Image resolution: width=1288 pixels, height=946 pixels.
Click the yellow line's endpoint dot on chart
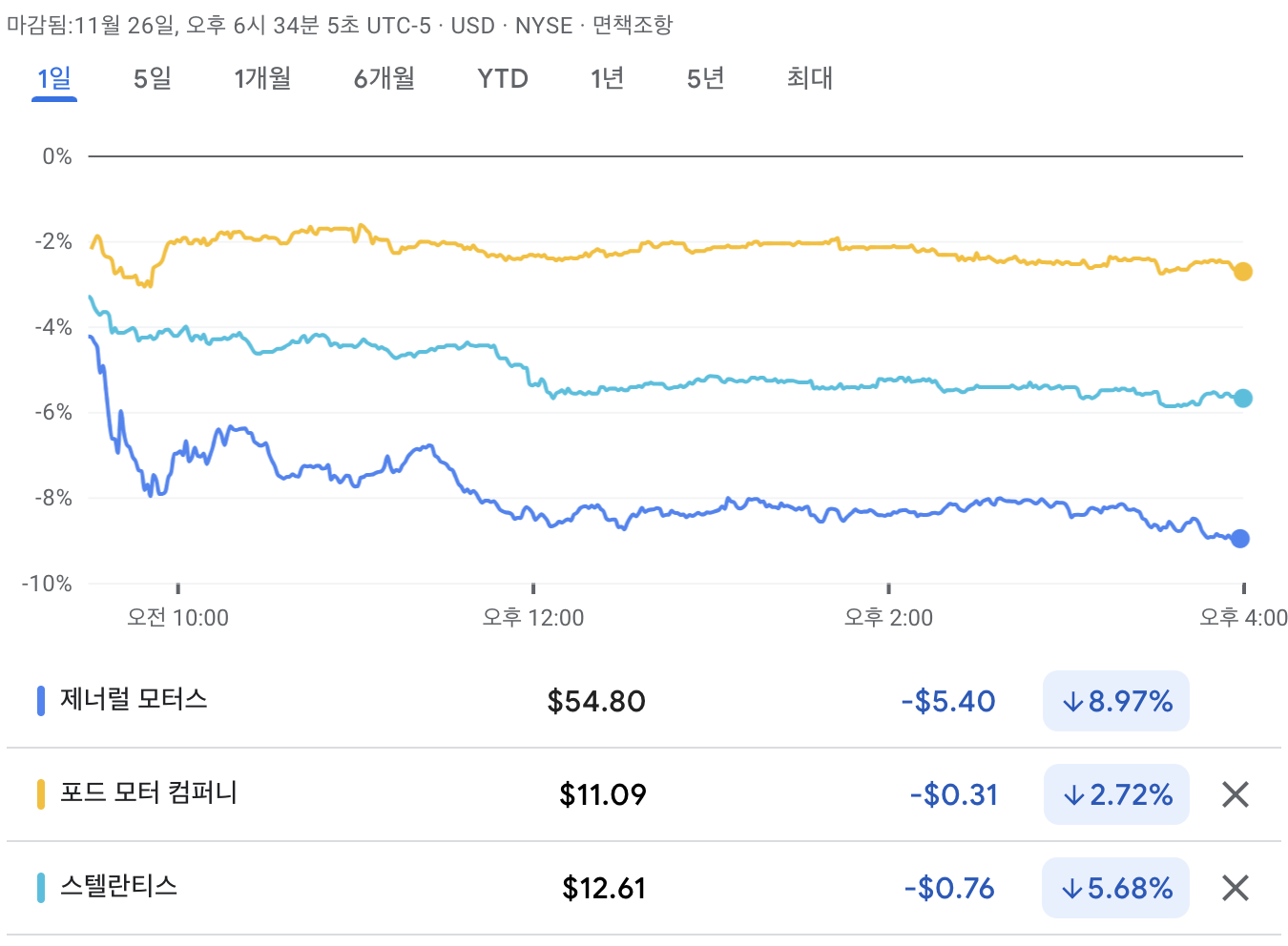[x=1242, y=272]
